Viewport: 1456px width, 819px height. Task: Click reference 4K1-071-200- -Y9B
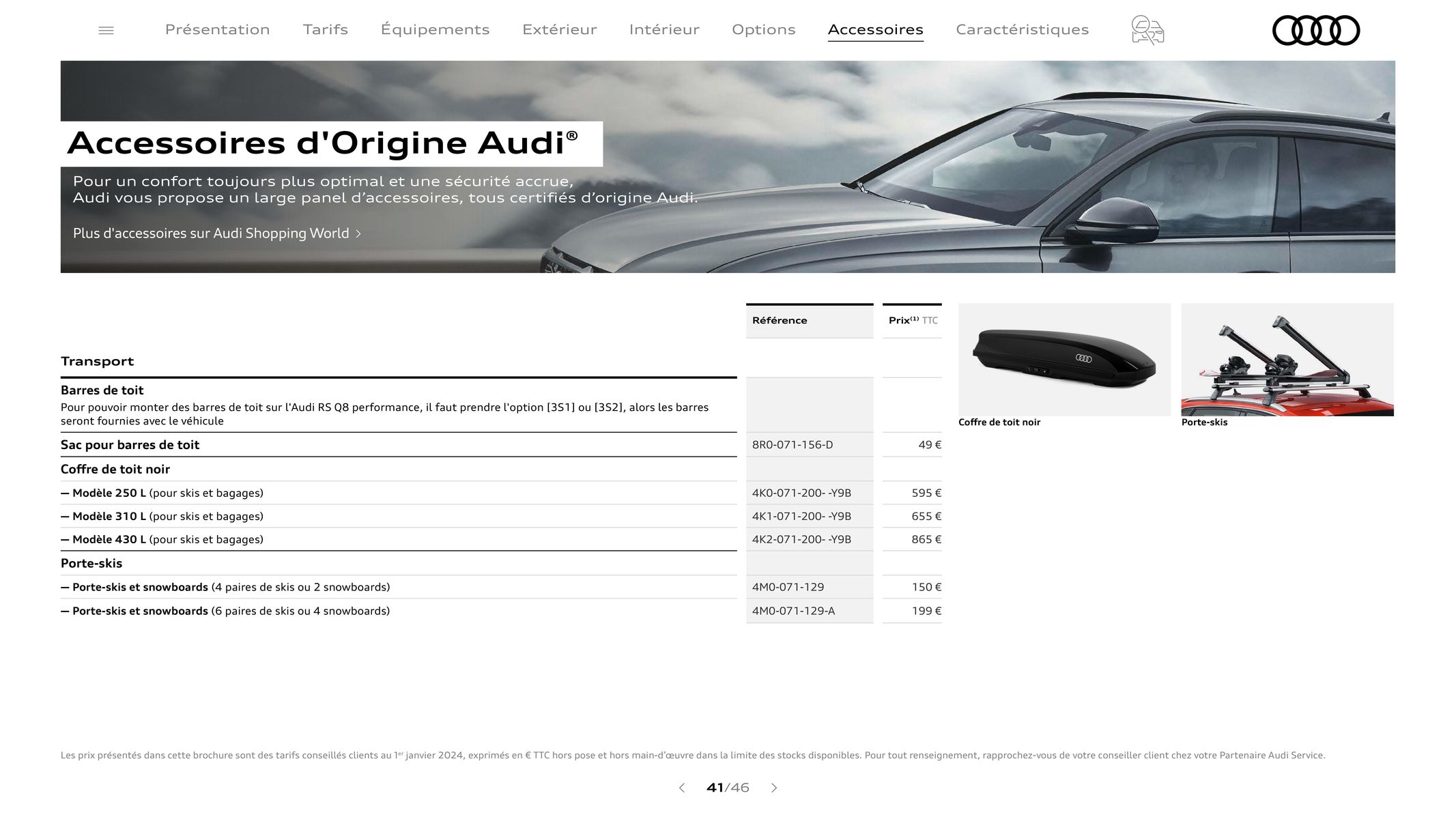(x=801, y=516)
